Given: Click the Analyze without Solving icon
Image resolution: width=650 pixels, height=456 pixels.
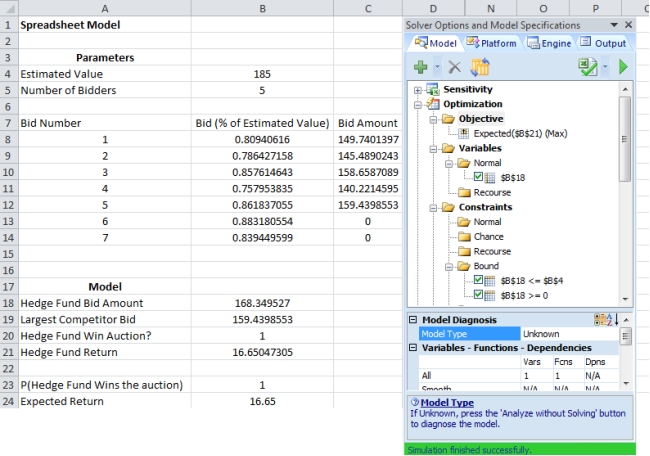Looking at the screenshot, I should pos(588,67).
